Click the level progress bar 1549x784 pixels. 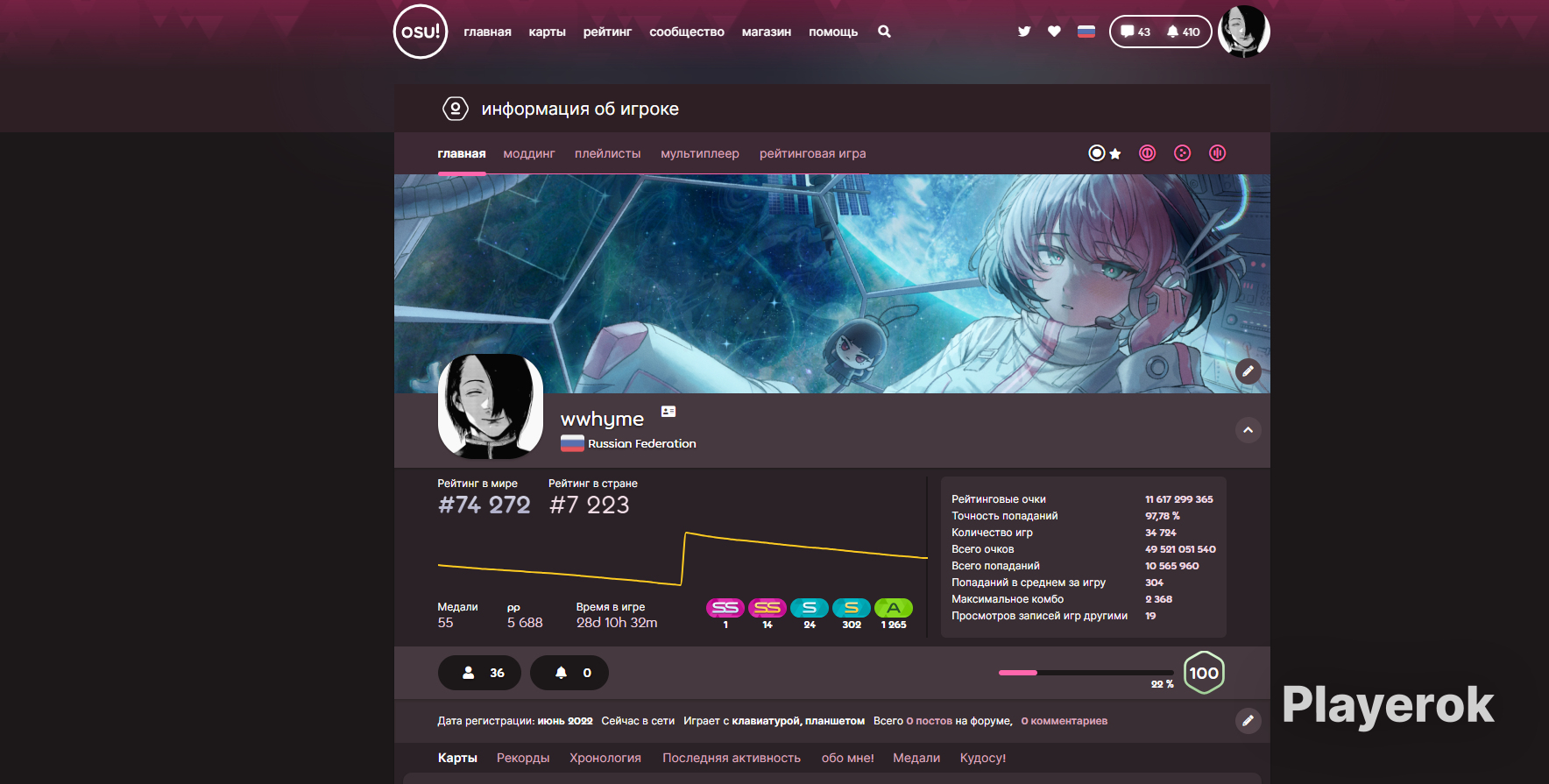pyautogui.click(x=1086, y=673)
